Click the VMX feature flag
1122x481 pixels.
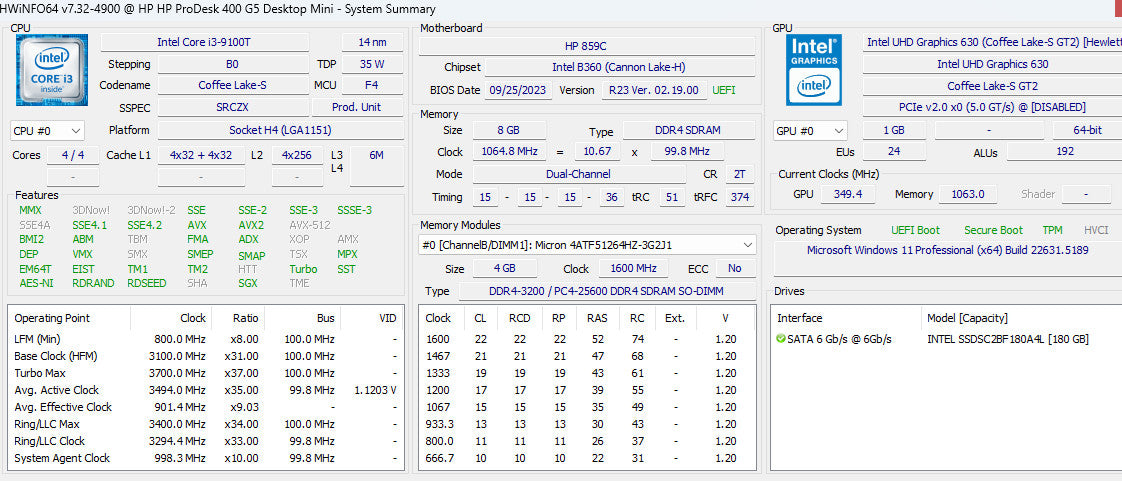pyautogui.click(x=82, y=254)
